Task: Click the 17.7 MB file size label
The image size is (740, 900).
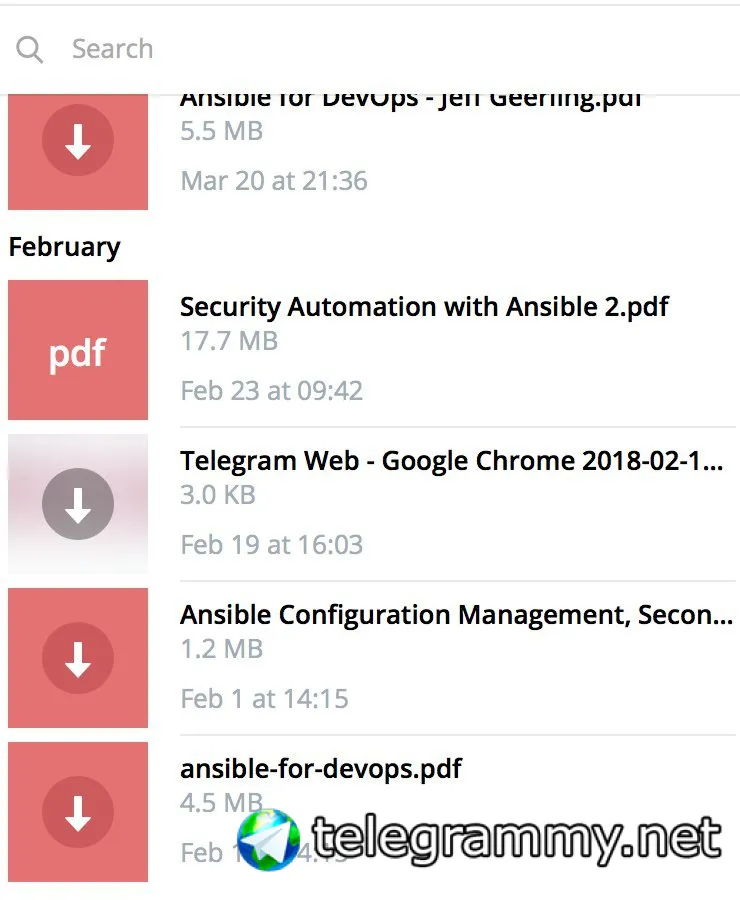Action: point(229,341)
